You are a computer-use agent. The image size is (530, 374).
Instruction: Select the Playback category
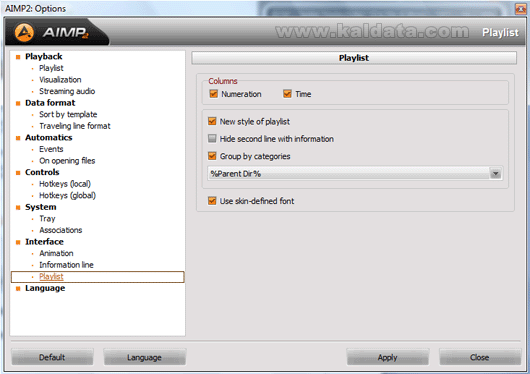[44, 56]
